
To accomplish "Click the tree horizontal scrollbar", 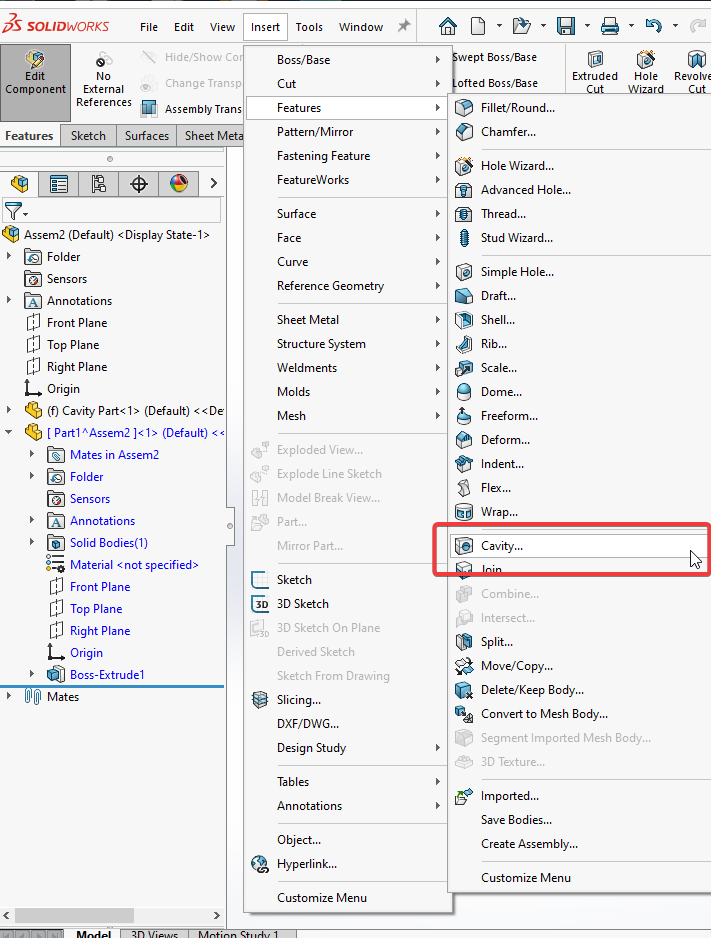I will point(74,915).
